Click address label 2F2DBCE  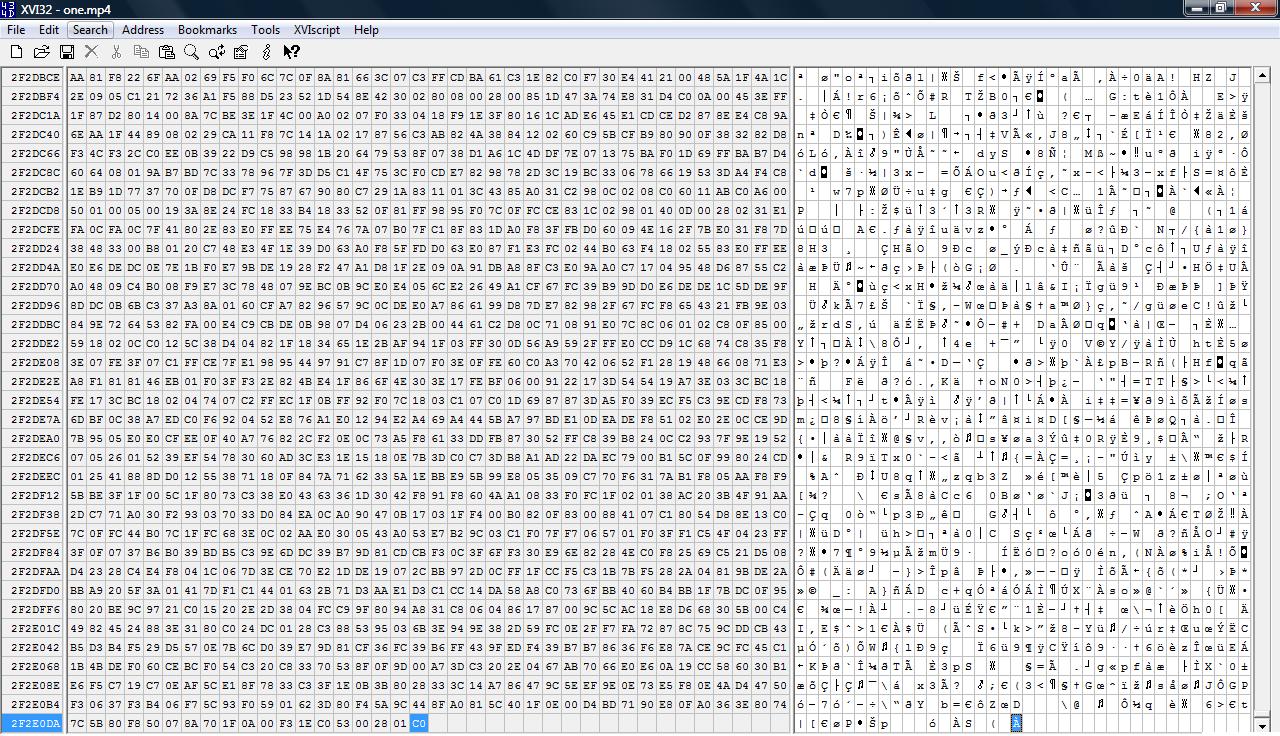point(35,77)
